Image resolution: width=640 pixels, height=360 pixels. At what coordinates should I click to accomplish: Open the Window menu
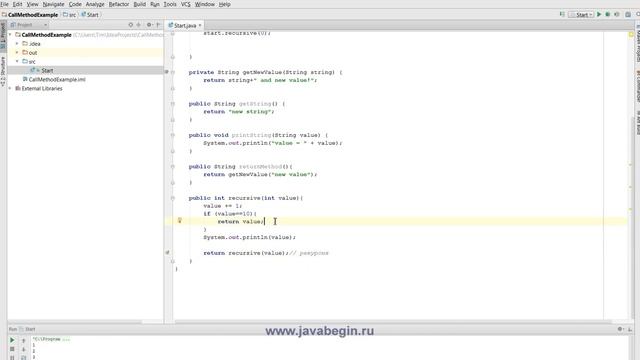pyautogui.click(x=204, y=4)
